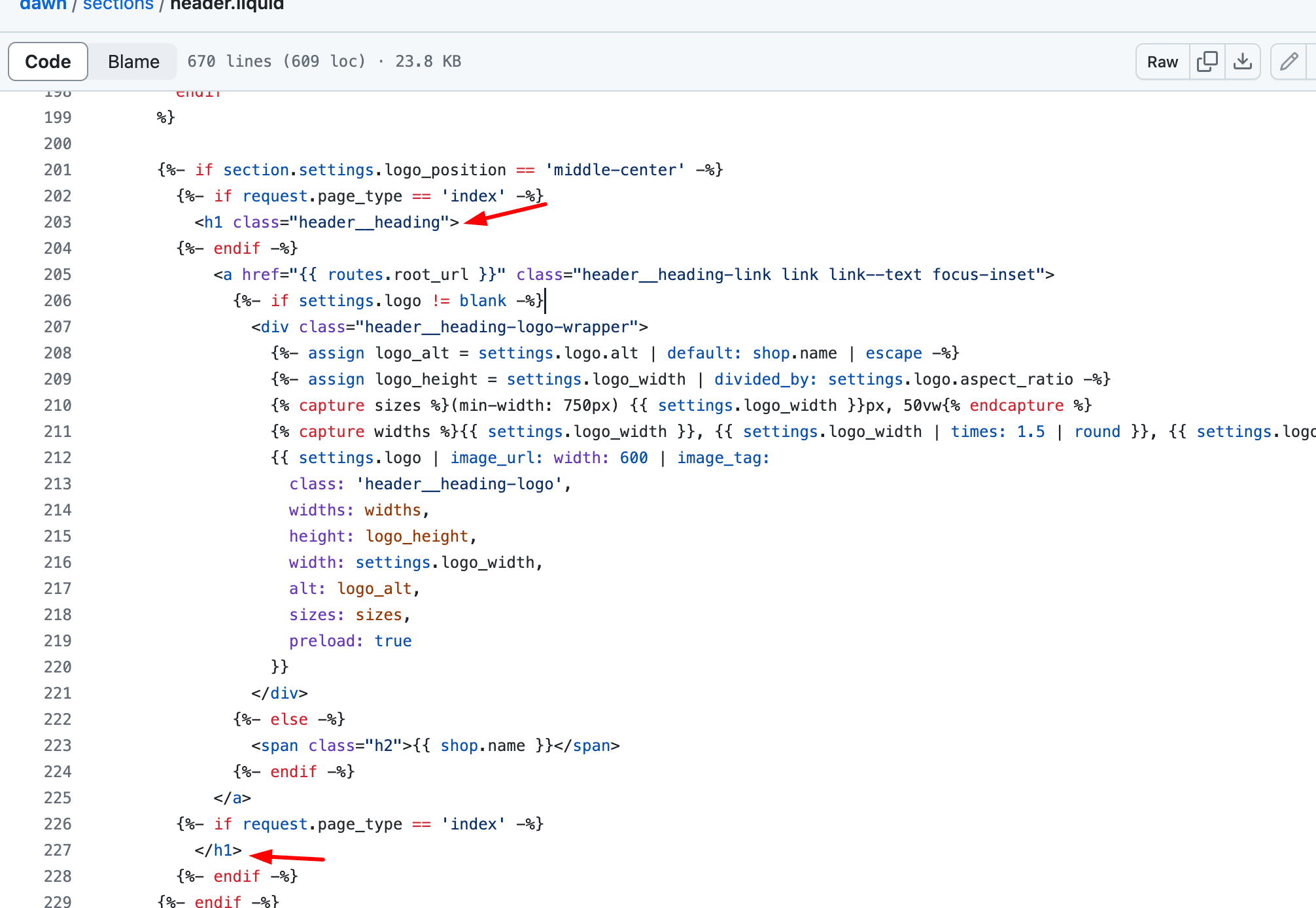
Task: Select line number 219
Action: click(58, 641)
